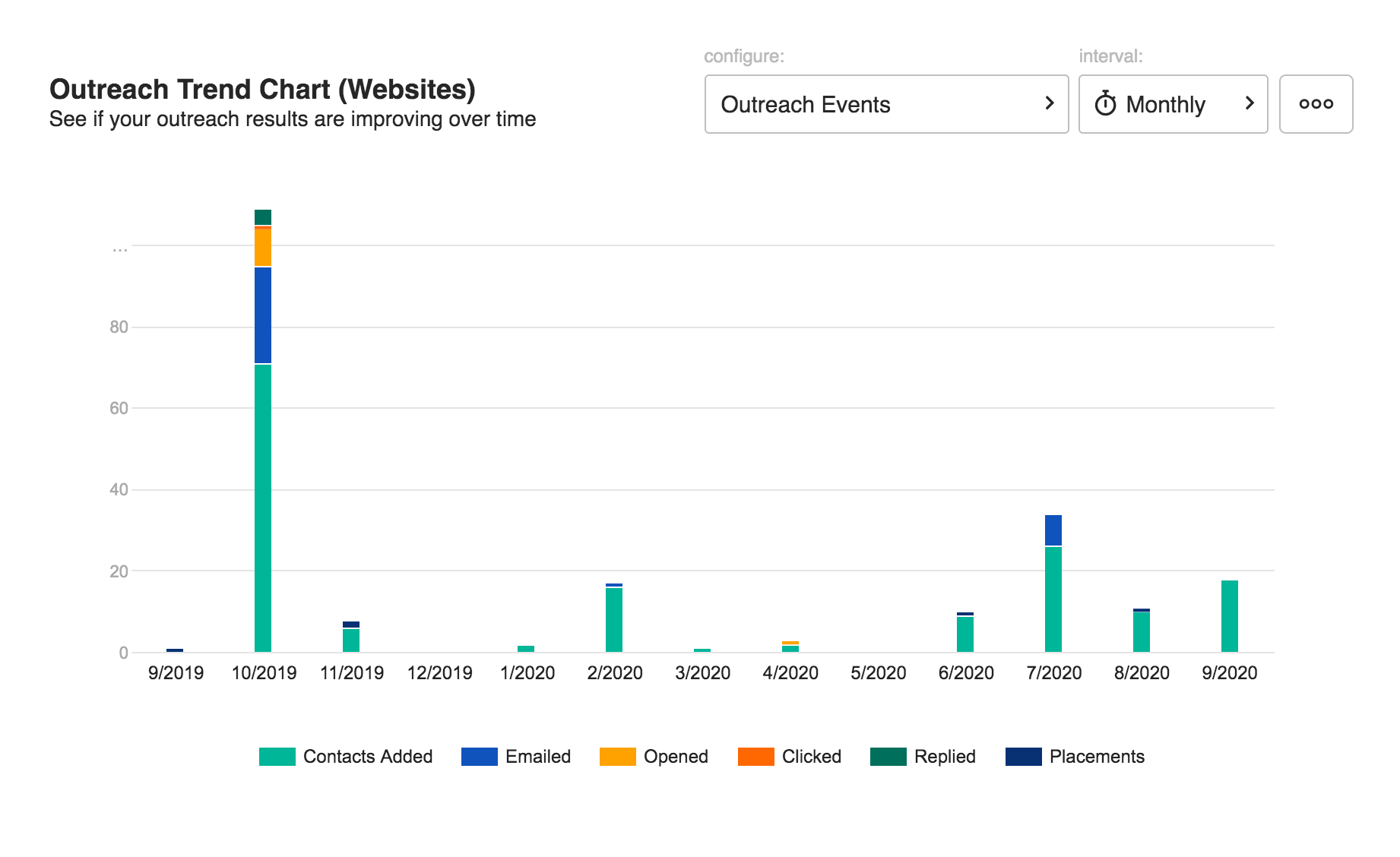Hide the Emailed series via legend
This screenshot has width=1400, height=857.
537,757
